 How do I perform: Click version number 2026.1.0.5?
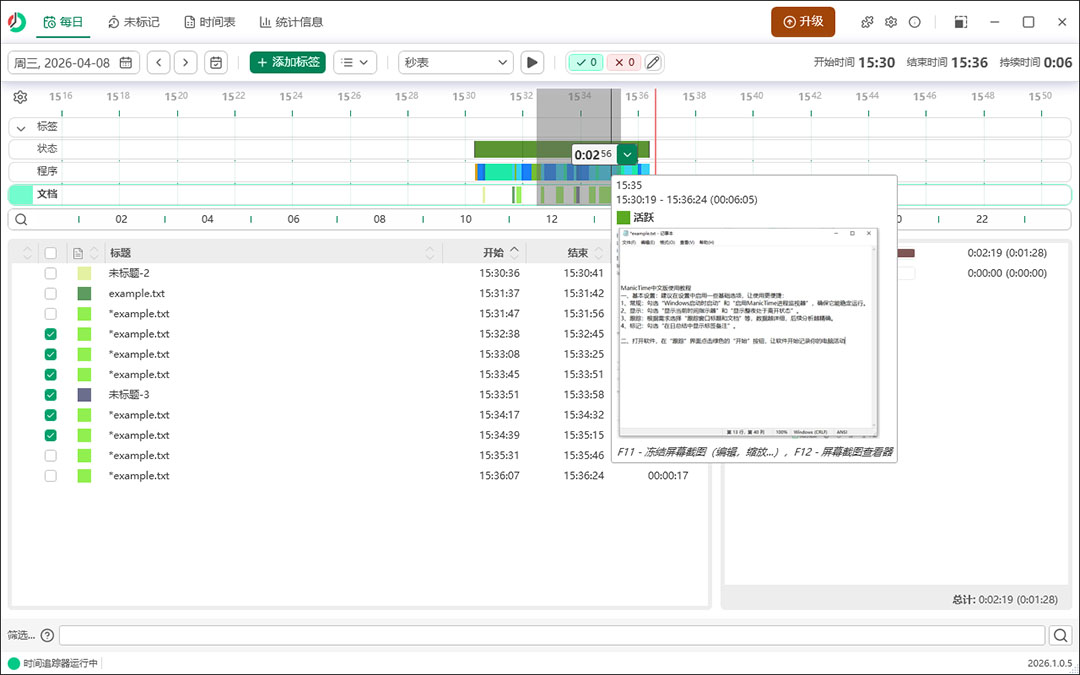pos(1050,663)
